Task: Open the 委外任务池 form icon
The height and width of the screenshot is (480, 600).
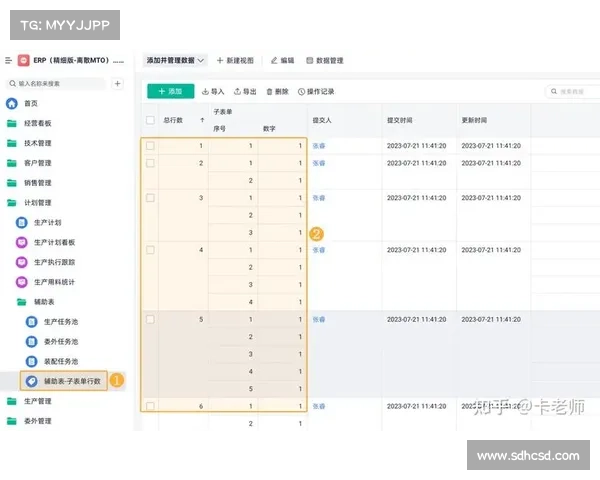Action: (x=31, y=342)
